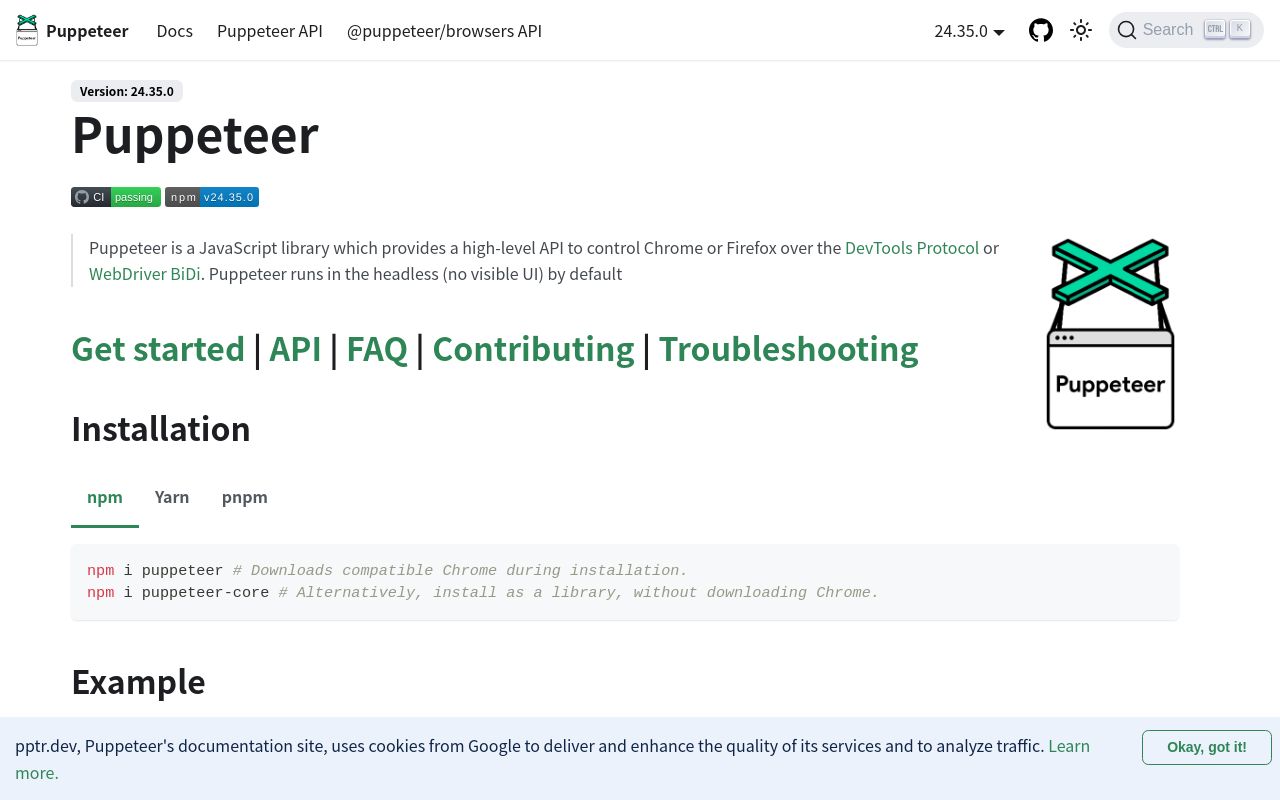Open the Contributing link
The height and width of the screenshot is (800, 1280).
[533, 349]
